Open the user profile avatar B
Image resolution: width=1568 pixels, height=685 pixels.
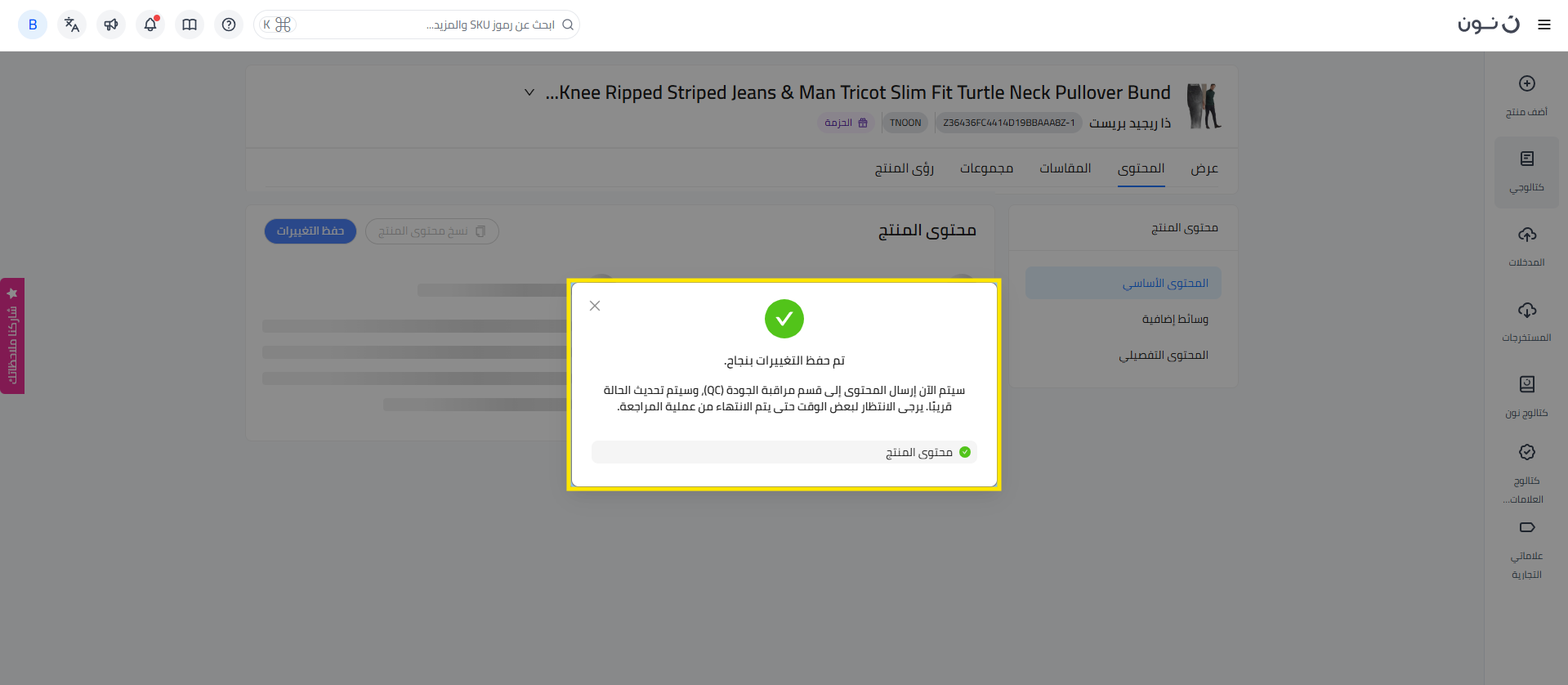point(33,25)
